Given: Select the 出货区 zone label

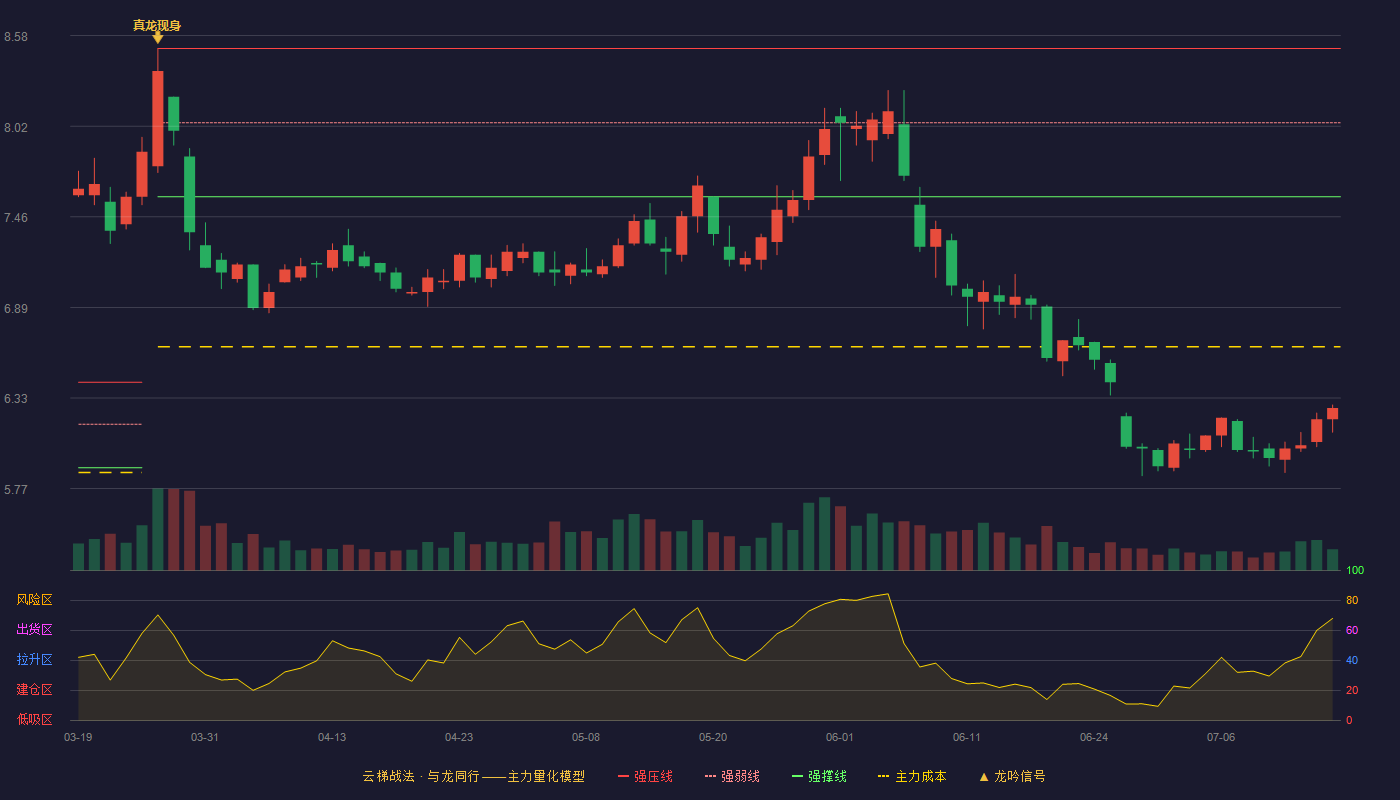Looking at the screenshot, I should [x=34, y=630].
